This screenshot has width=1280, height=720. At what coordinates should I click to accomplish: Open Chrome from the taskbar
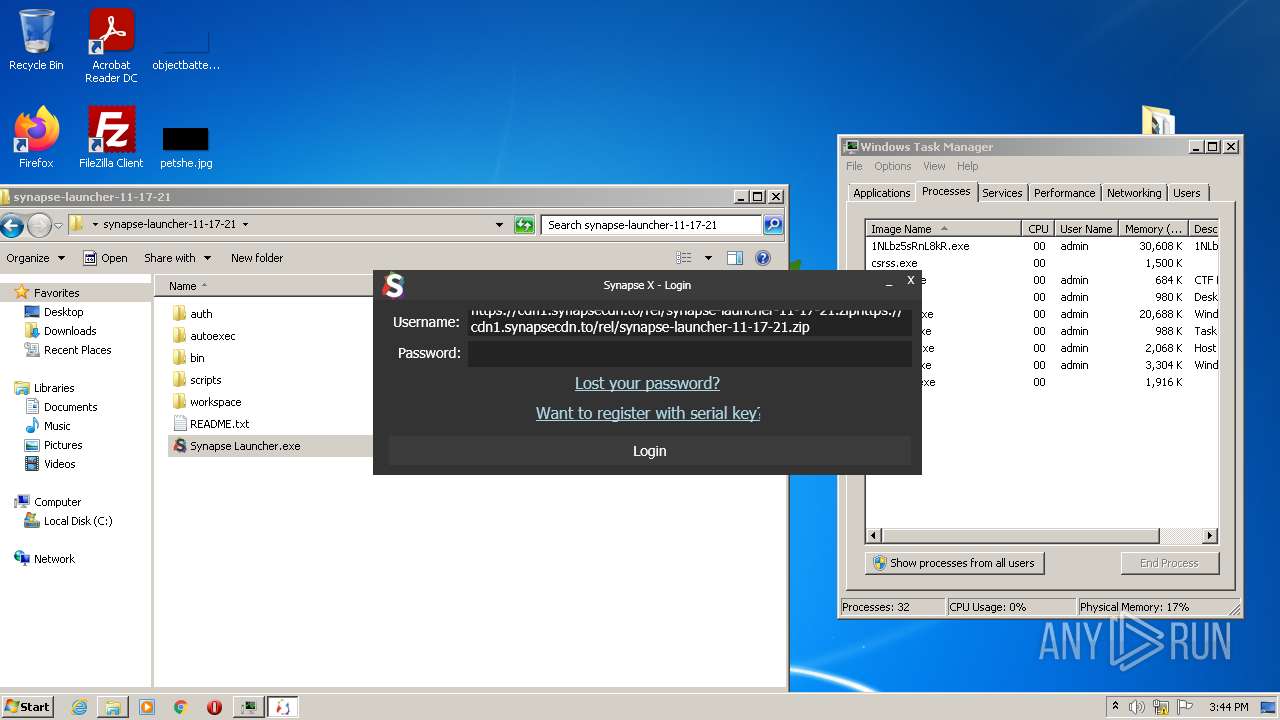tap(181, 707)
